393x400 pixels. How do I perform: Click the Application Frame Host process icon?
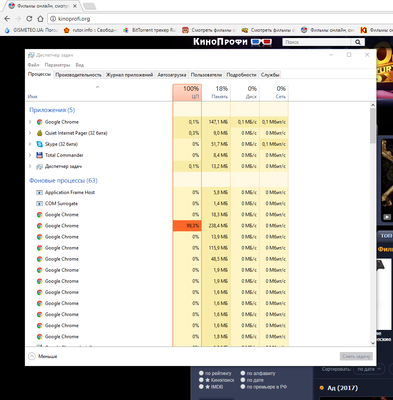[39, 192]
